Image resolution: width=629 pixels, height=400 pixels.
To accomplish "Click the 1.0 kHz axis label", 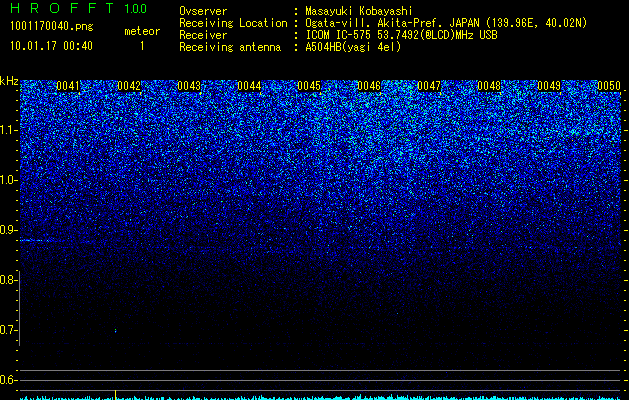I will (x=8, y=180).
